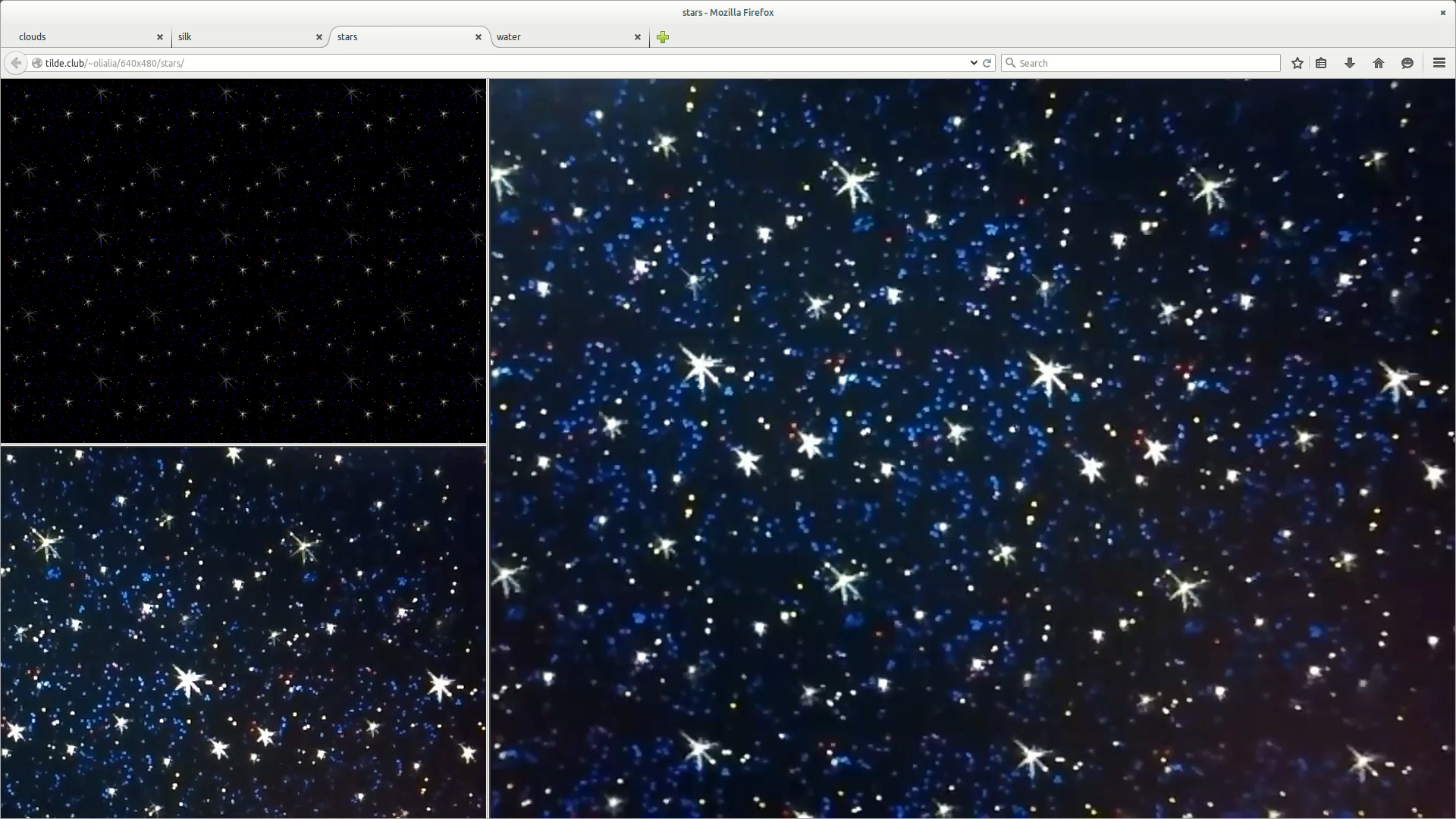Switch to the silk tab
The width and height of the screenshot is (1456, 819).
248,36
